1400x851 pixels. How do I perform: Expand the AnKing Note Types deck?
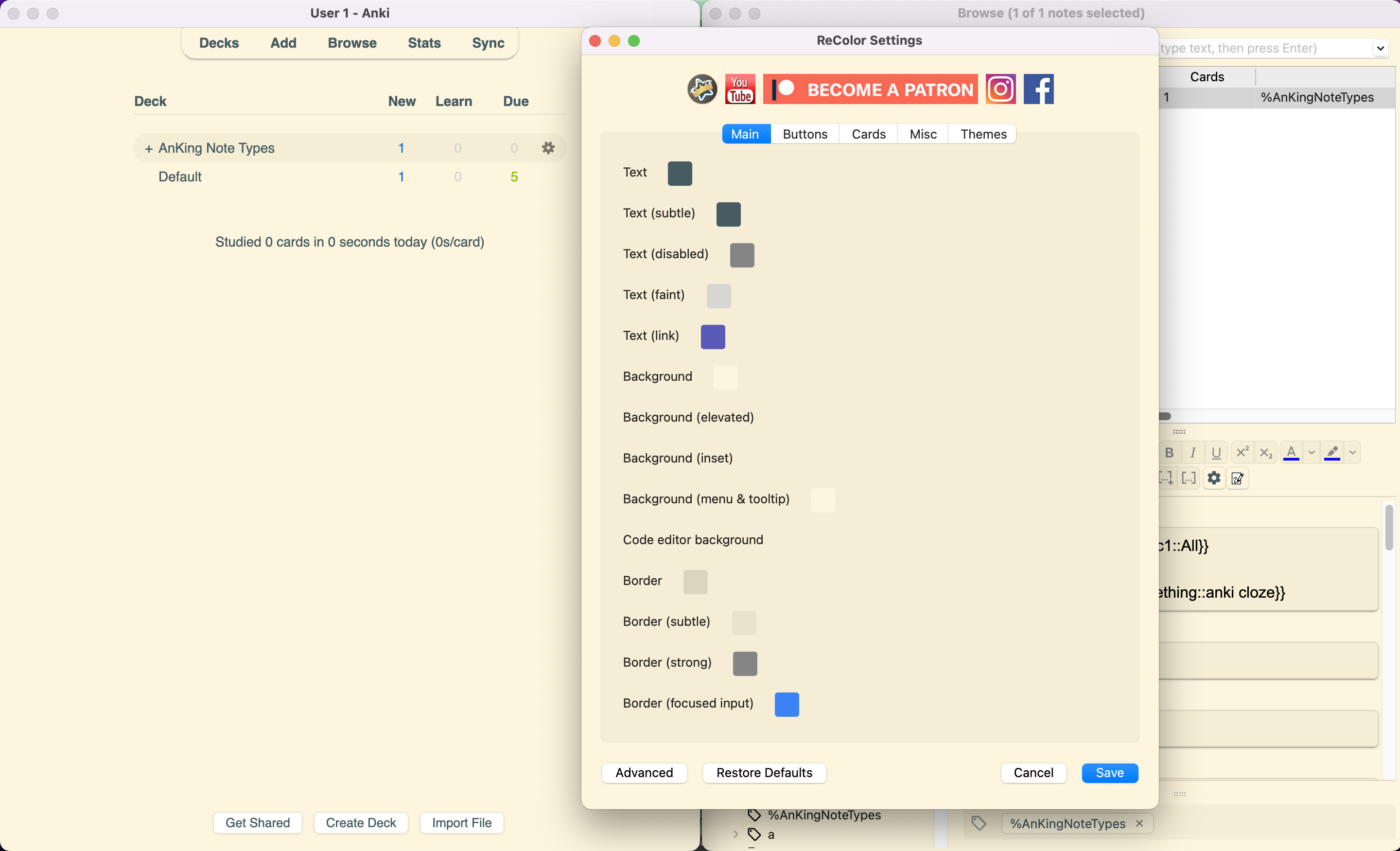coord(148,148)
